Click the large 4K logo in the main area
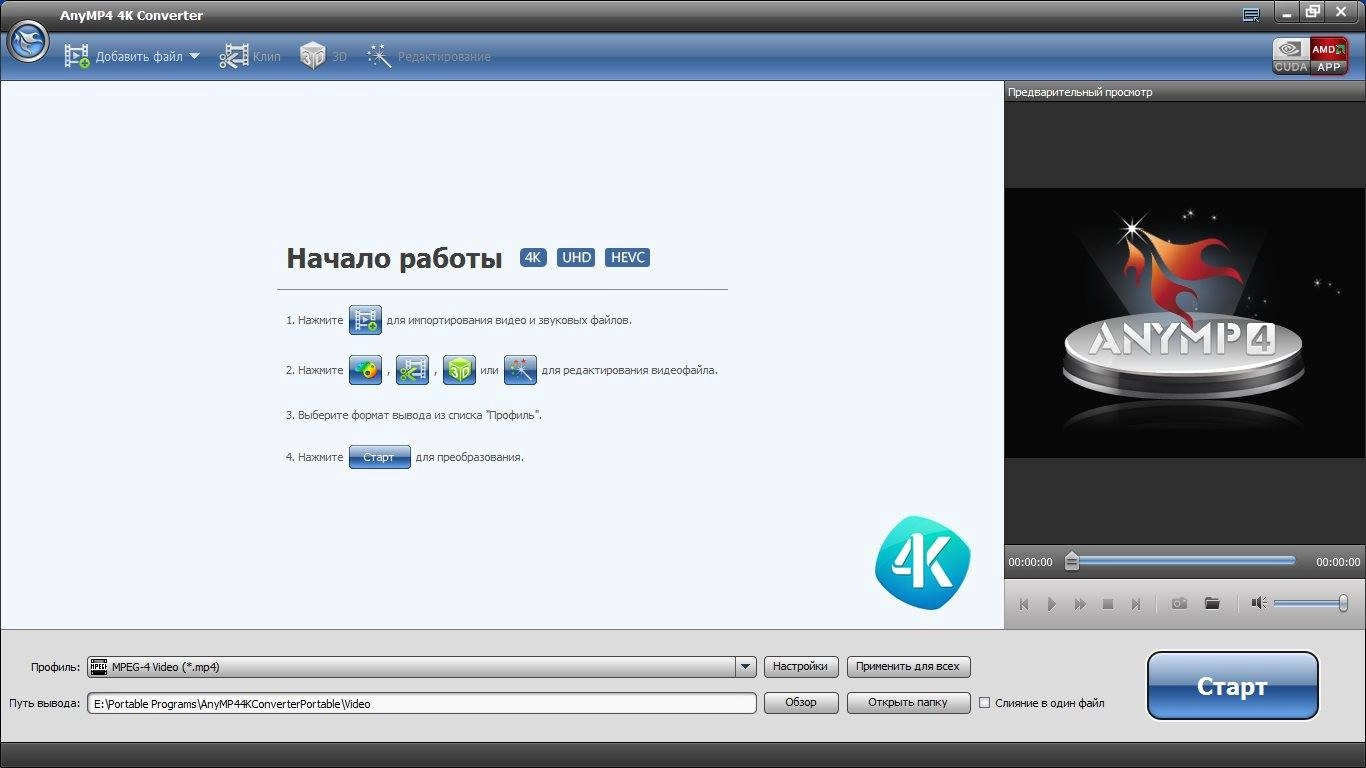The image size is (1366, 768). [x=922, y=563]
